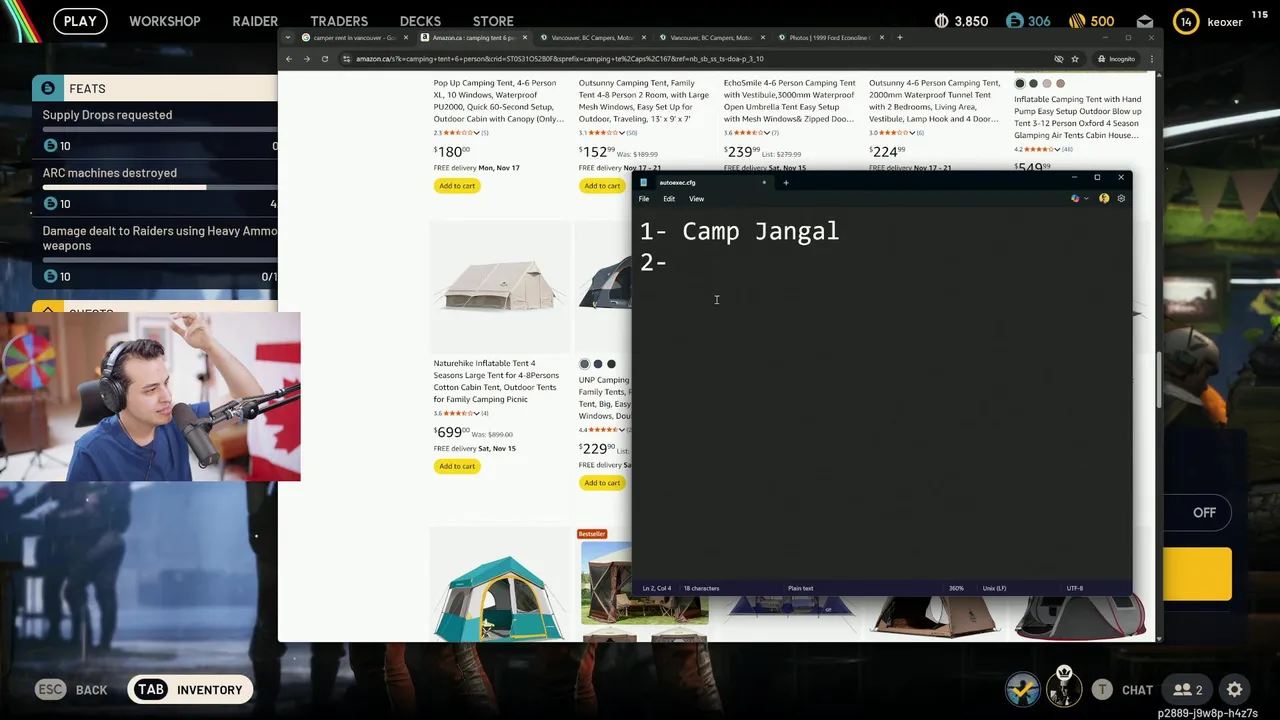Select dark swatch on Inflatable Camping Tent

click(1020, 84)
